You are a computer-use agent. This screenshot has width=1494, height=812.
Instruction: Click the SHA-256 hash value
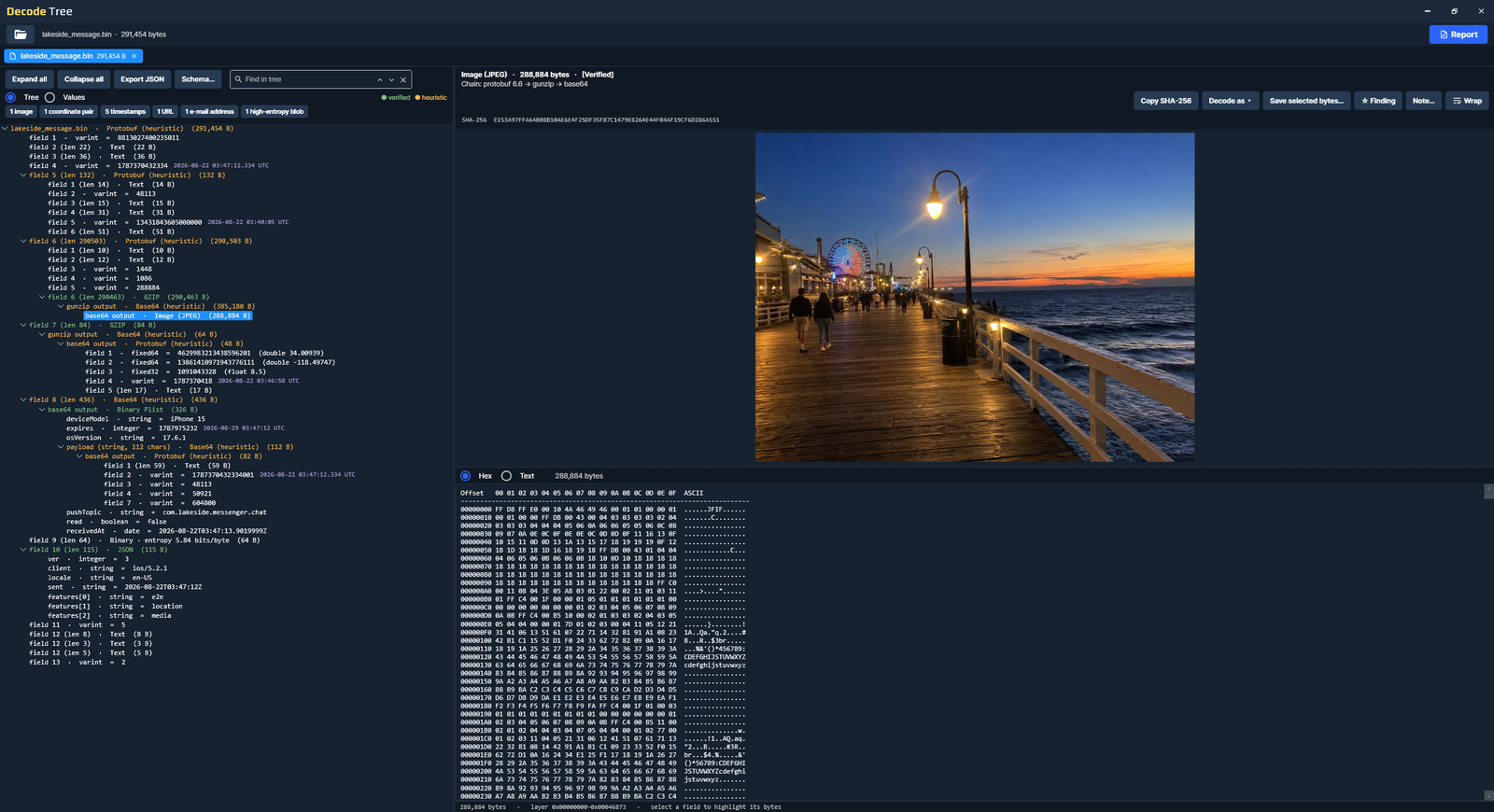click(606, 119)
